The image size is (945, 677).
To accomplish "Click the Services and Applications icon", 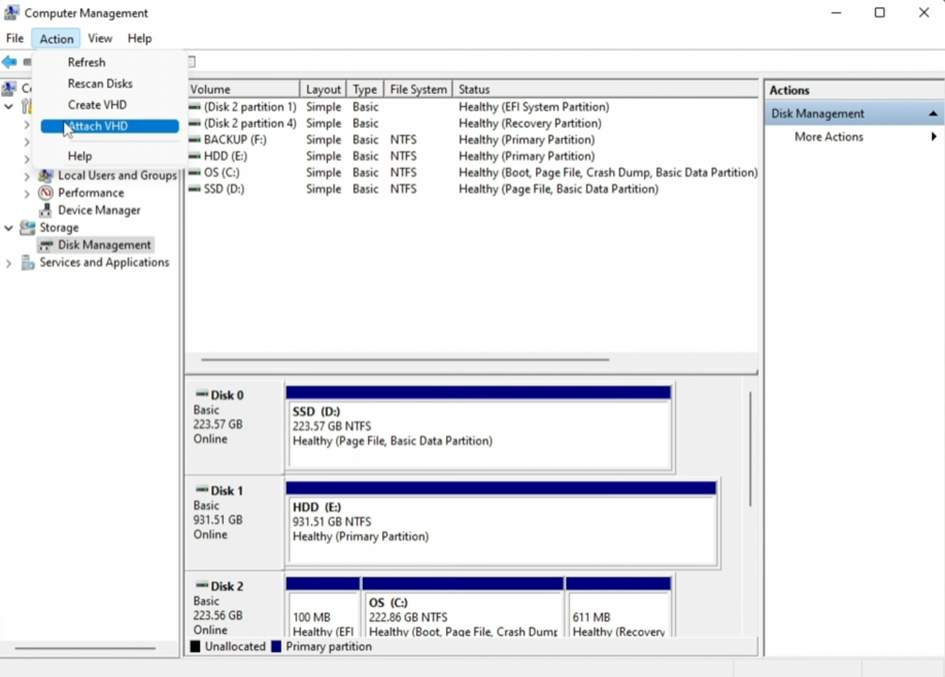I will (x=28, y=263).
